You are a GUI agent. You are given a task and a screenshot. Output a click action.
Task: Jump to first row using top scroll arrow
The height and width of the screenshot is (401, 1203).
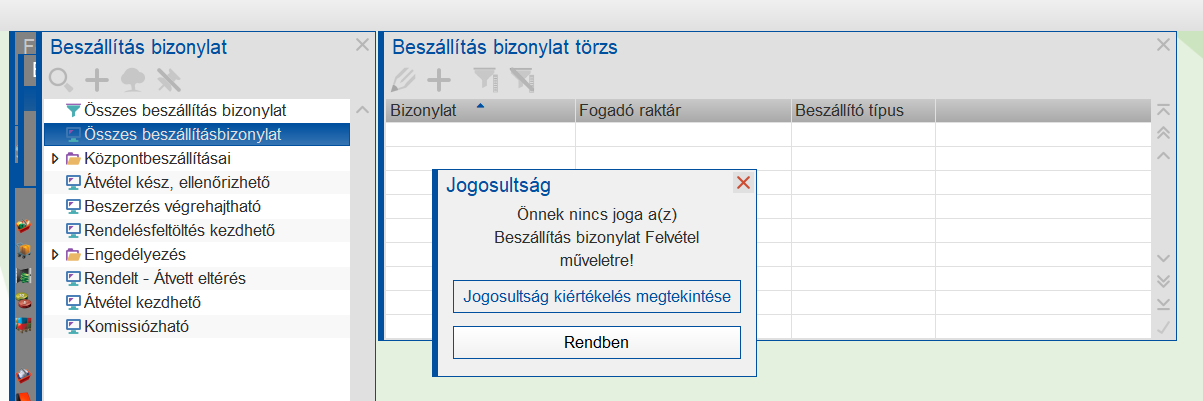(1163, 110)
